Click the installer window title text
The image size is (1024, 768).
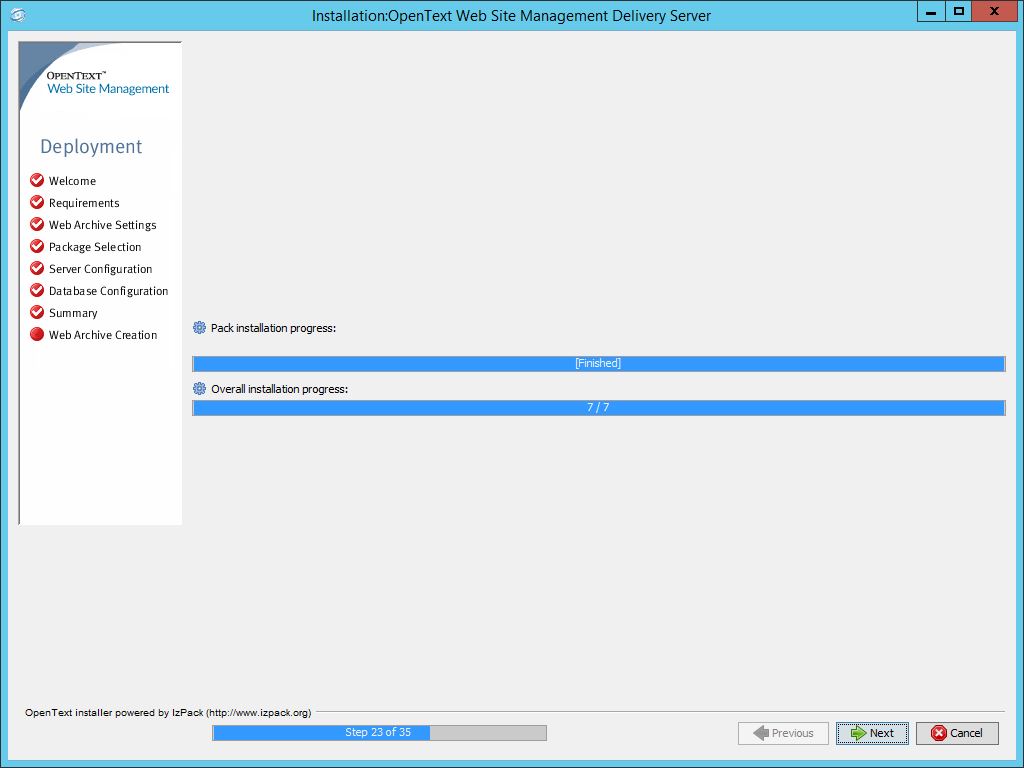pos(511,16)
